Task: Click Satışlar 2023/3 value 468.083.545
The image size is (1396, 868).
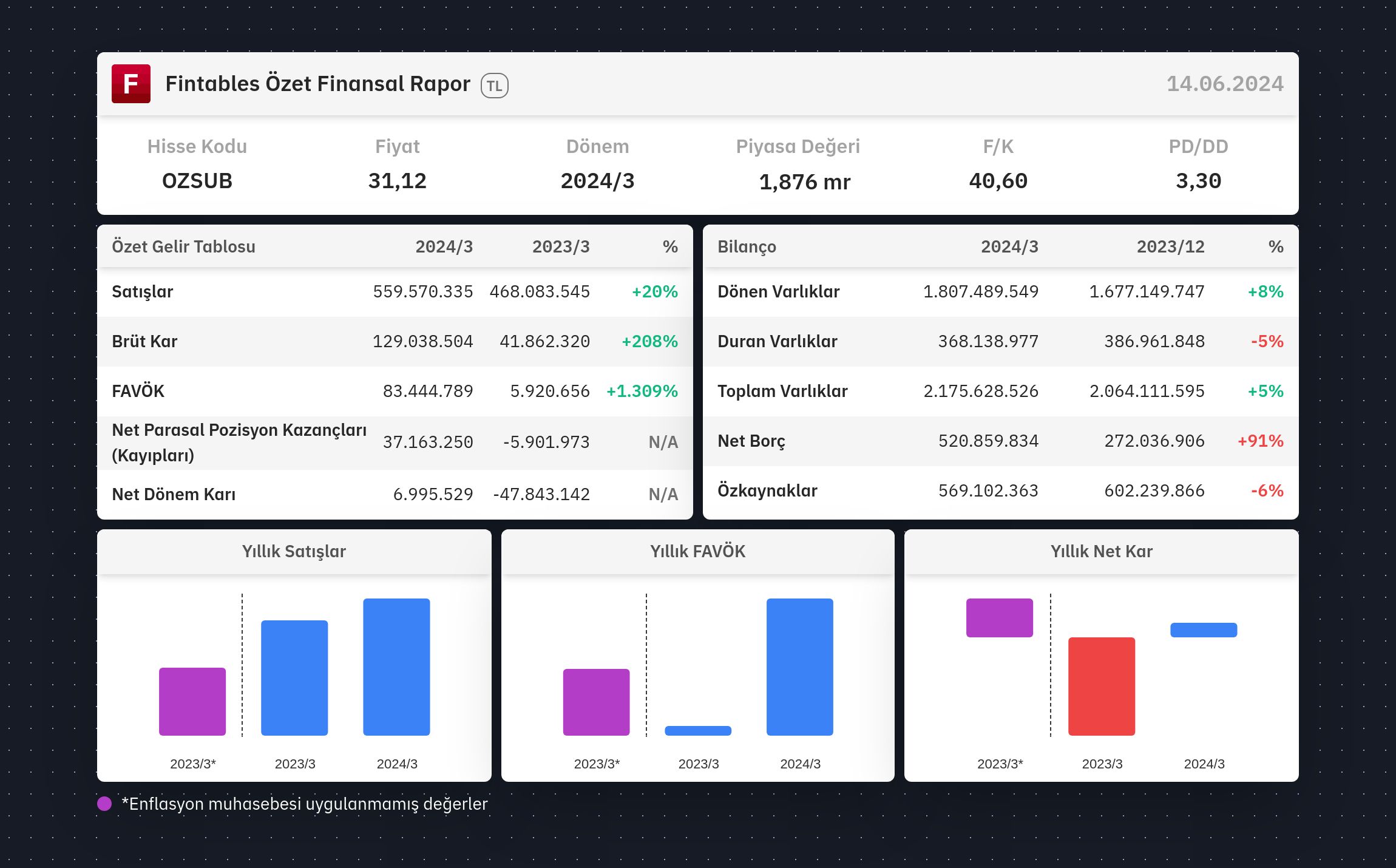Action: 540,292
